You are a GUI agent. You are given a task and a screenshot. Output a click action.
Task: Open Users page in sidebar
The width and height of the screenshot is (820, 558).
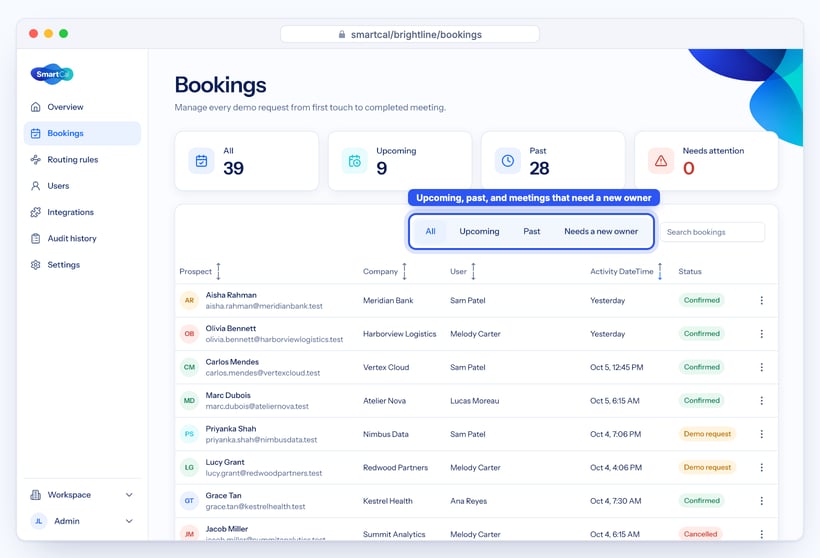(82, 186)
